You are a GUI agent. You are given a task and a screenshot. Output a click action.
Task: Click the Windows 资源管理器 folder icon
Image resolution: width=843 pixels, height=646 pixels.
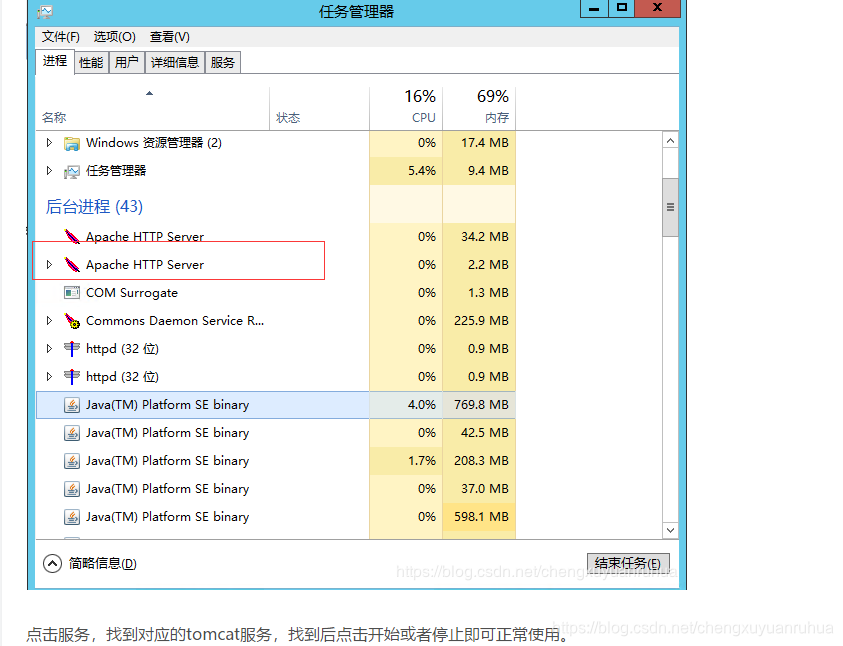[72, 143]
